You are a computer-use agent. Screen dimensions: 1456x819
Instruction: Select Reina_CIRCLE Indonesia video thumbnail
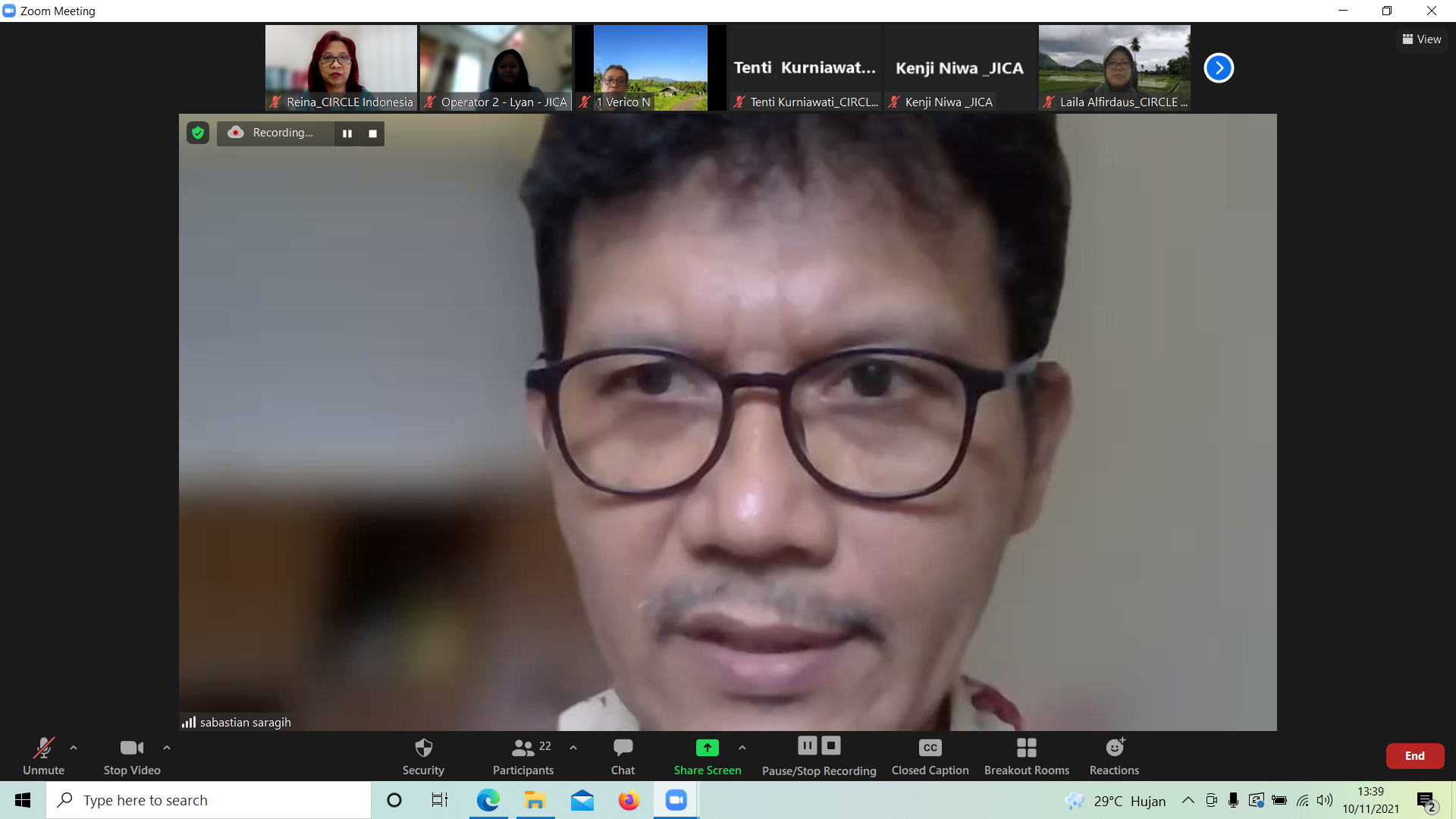tap(341, 68)
